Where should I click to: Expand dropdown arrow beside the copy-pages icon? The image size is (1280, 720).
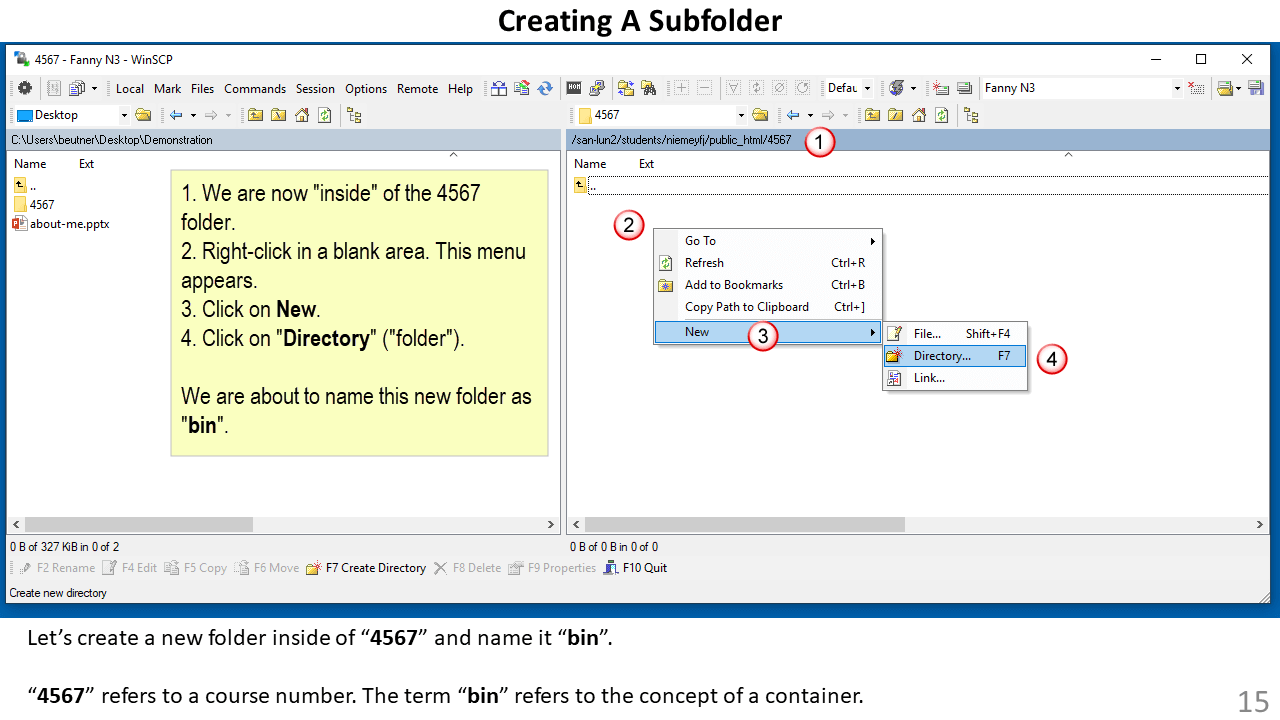93,88
